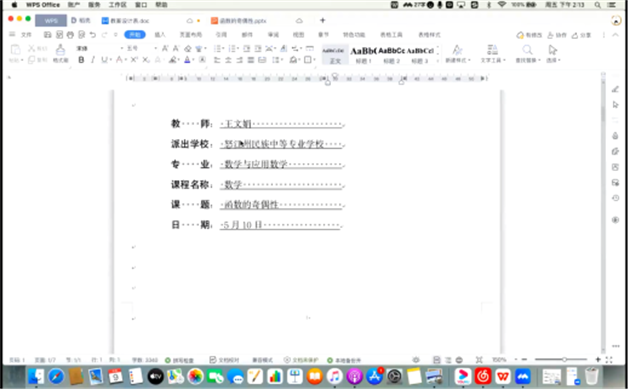Screen dimensions: 630x390
Task: Expand the numbered list dropdown arrow
Action: pos(238,49)
